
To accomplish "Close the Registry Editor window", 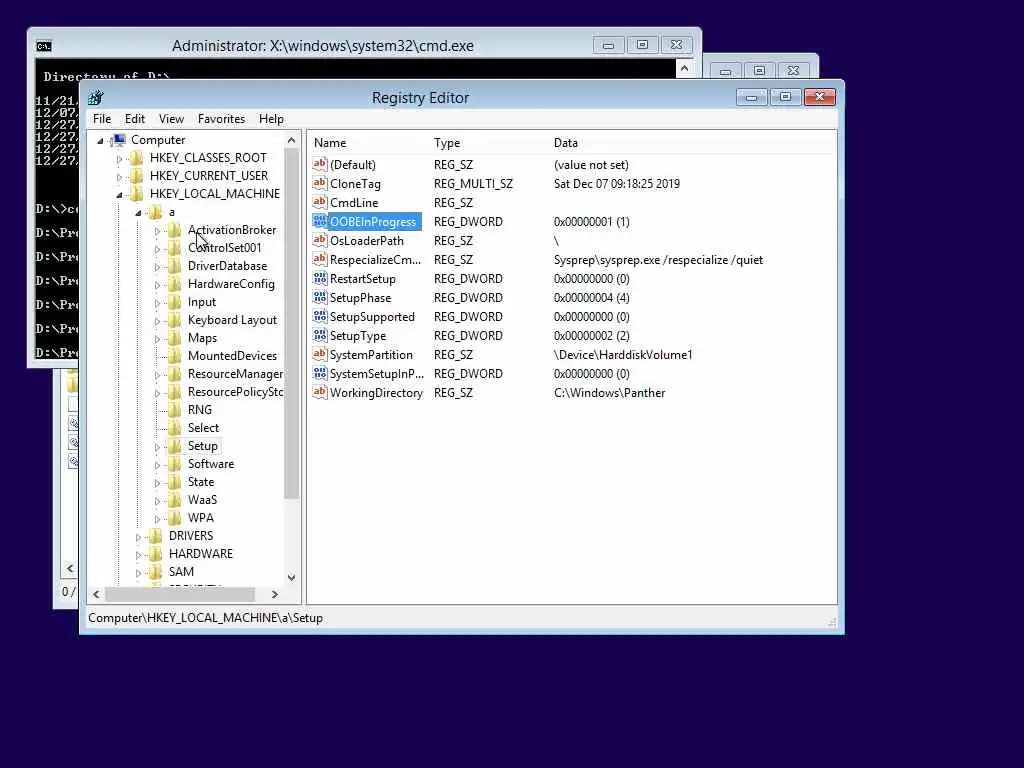I will pyautogui.click(x=820, y=97).
